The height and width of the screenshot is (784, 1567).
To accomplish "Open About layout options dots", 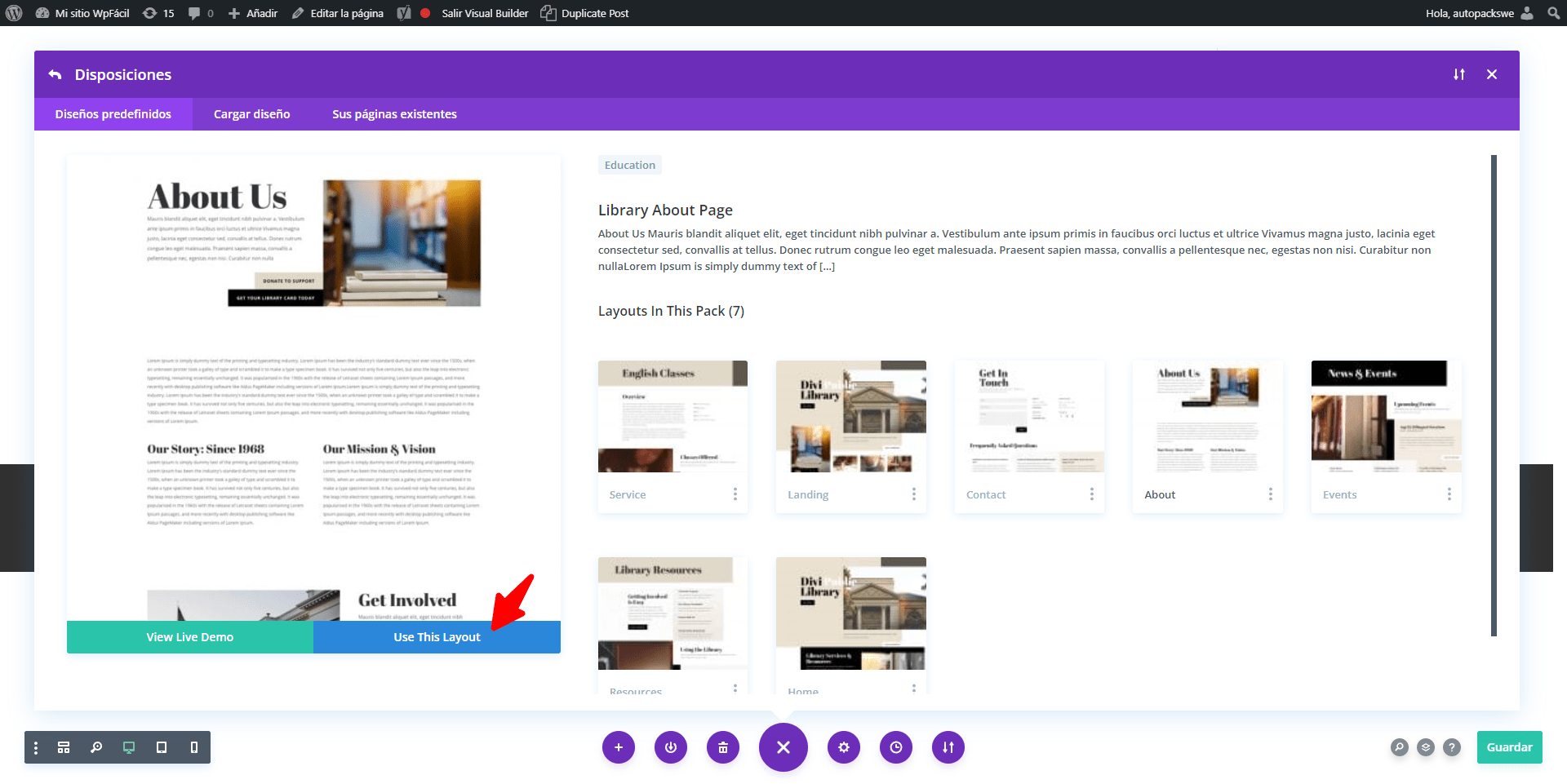I will tap(1271, 494).
